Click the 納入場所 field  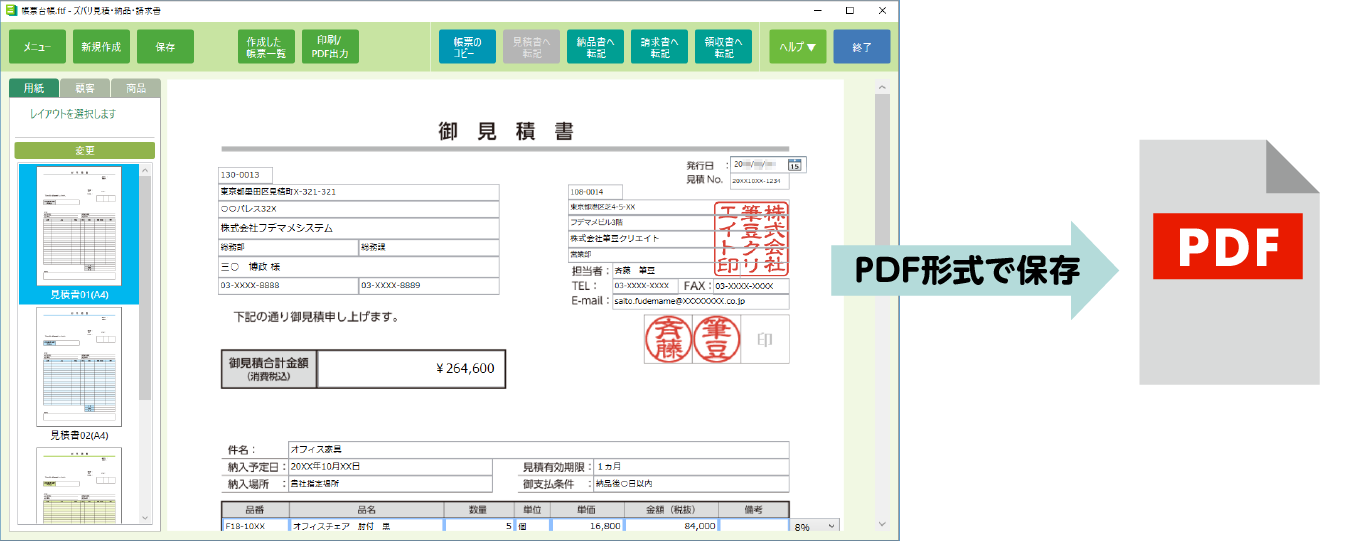coord(389,484)
